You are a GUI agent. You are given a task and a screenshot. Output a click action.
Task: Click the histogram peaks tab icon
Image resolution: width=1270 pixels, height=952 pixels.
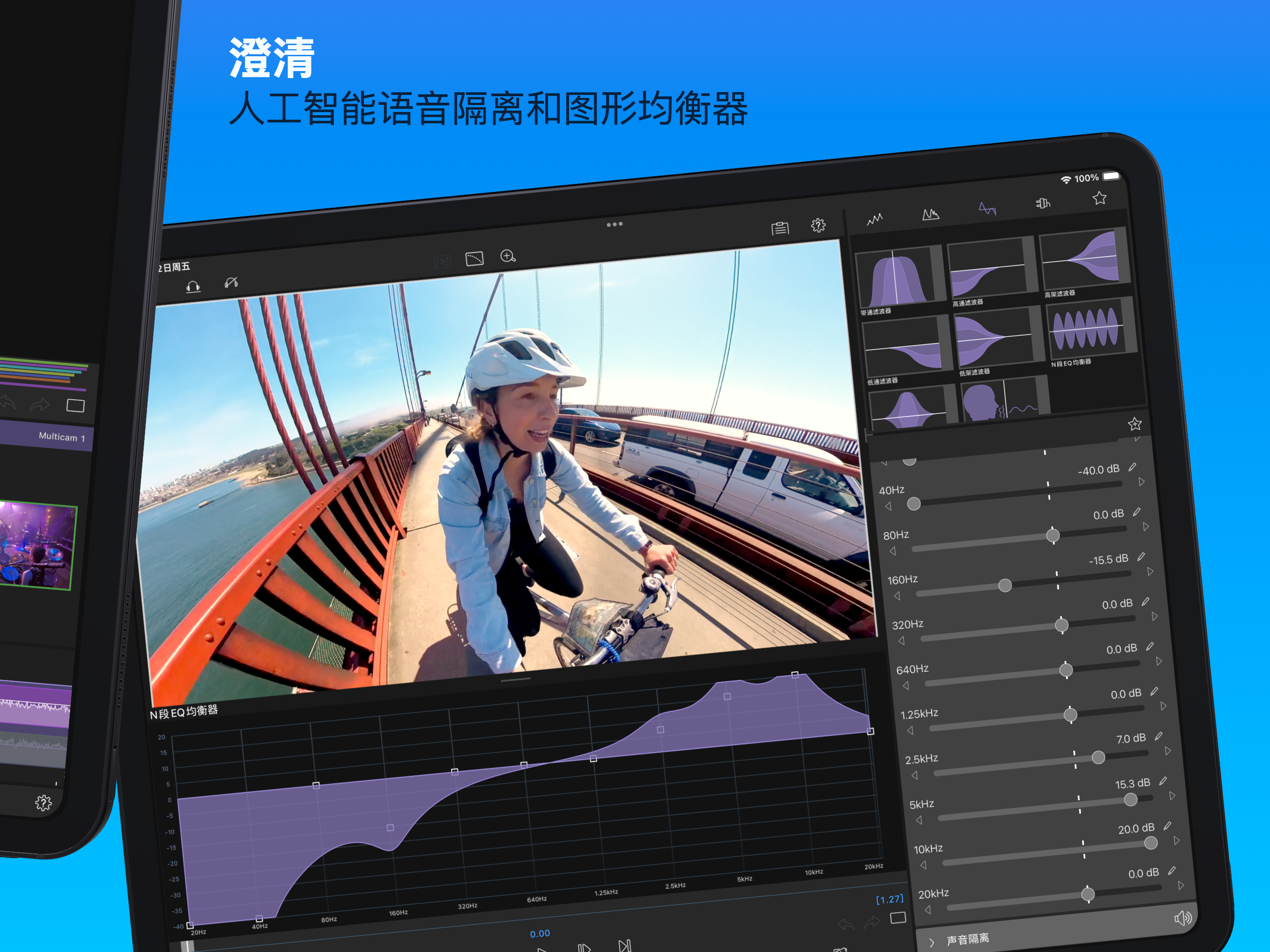pyautogui.click(x=930, y=215)
